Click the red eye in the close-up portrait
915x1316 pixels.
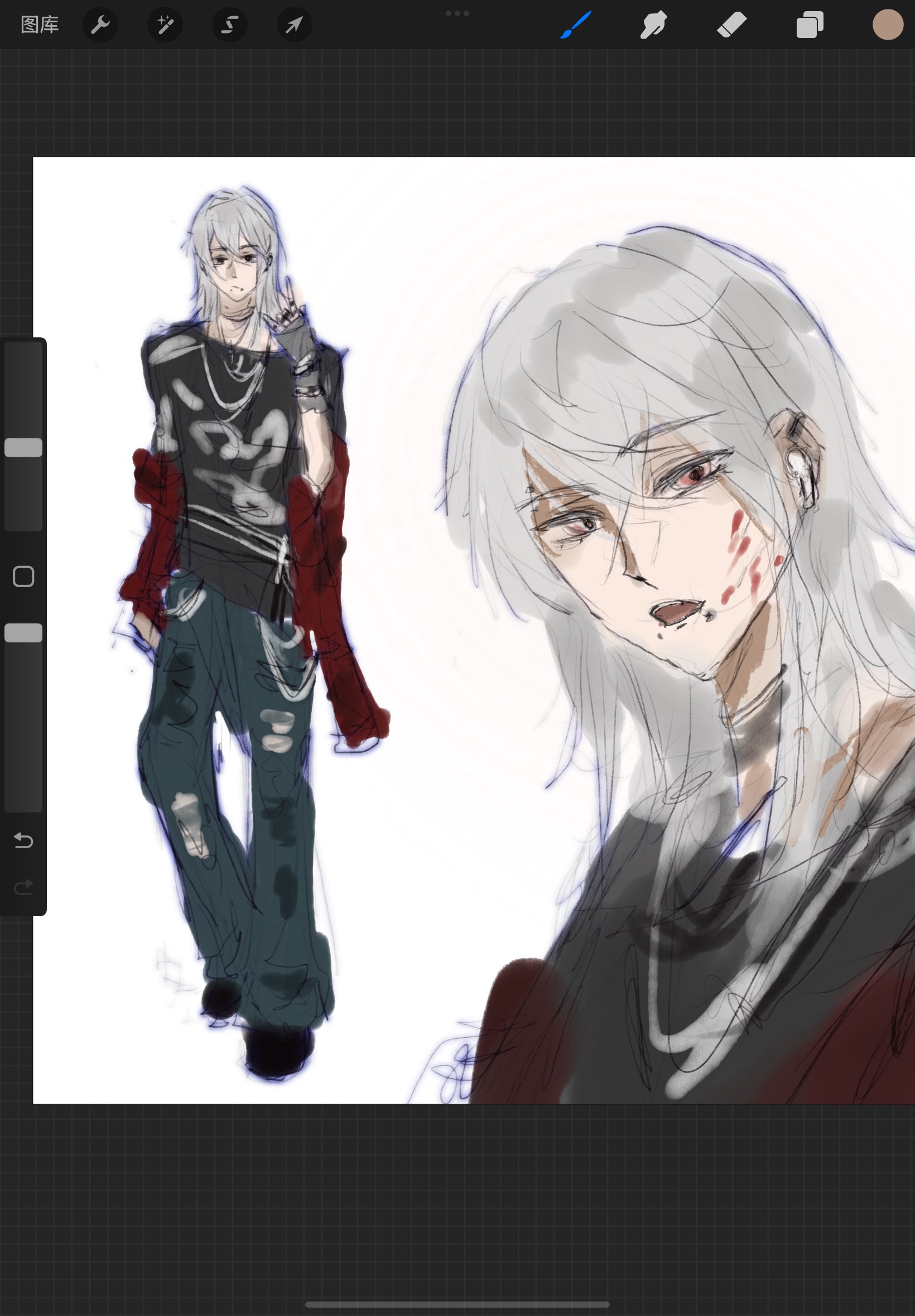tap(696, 473)
